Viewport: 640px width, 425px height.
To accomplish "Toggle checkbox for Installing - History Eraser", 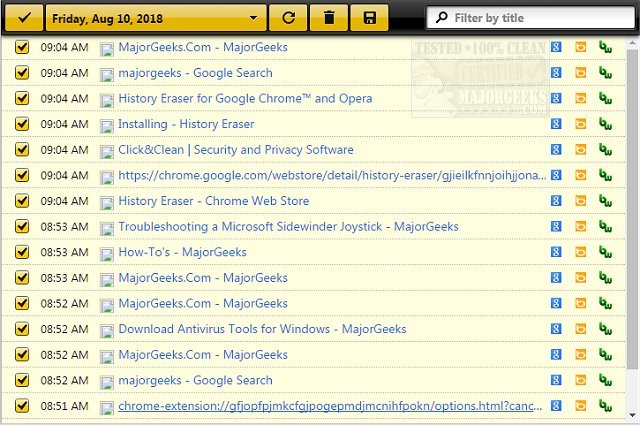I will click(22, 124).
